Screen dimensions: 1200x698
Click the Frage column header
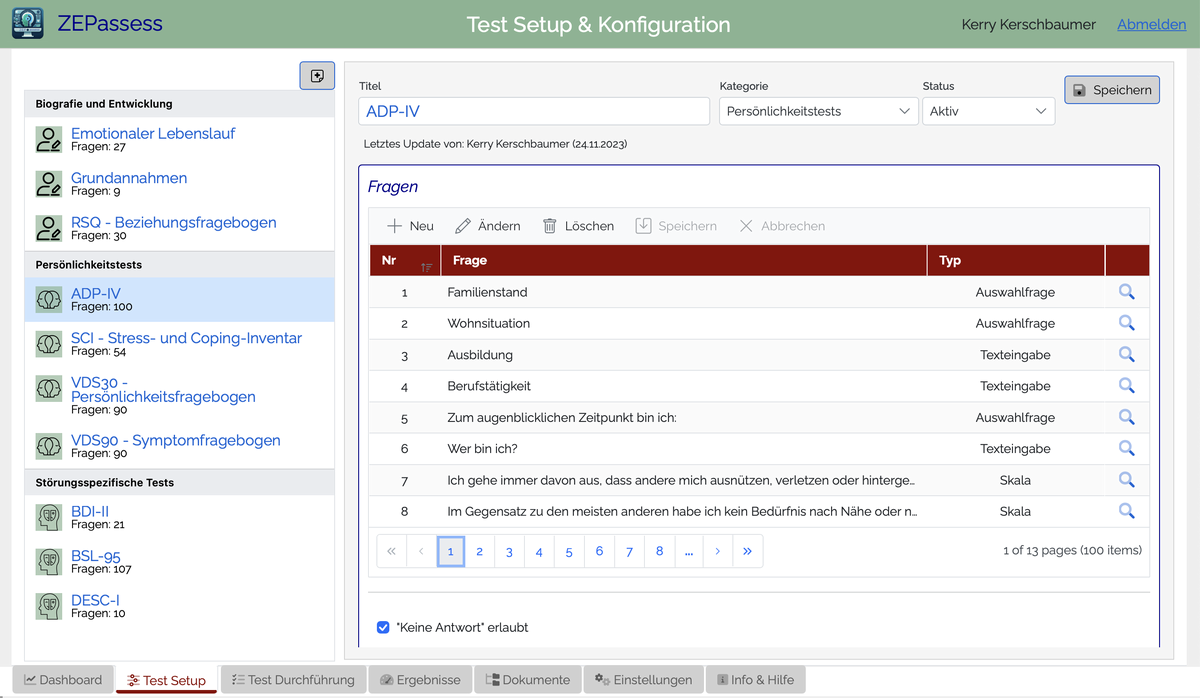pos(684,260)
